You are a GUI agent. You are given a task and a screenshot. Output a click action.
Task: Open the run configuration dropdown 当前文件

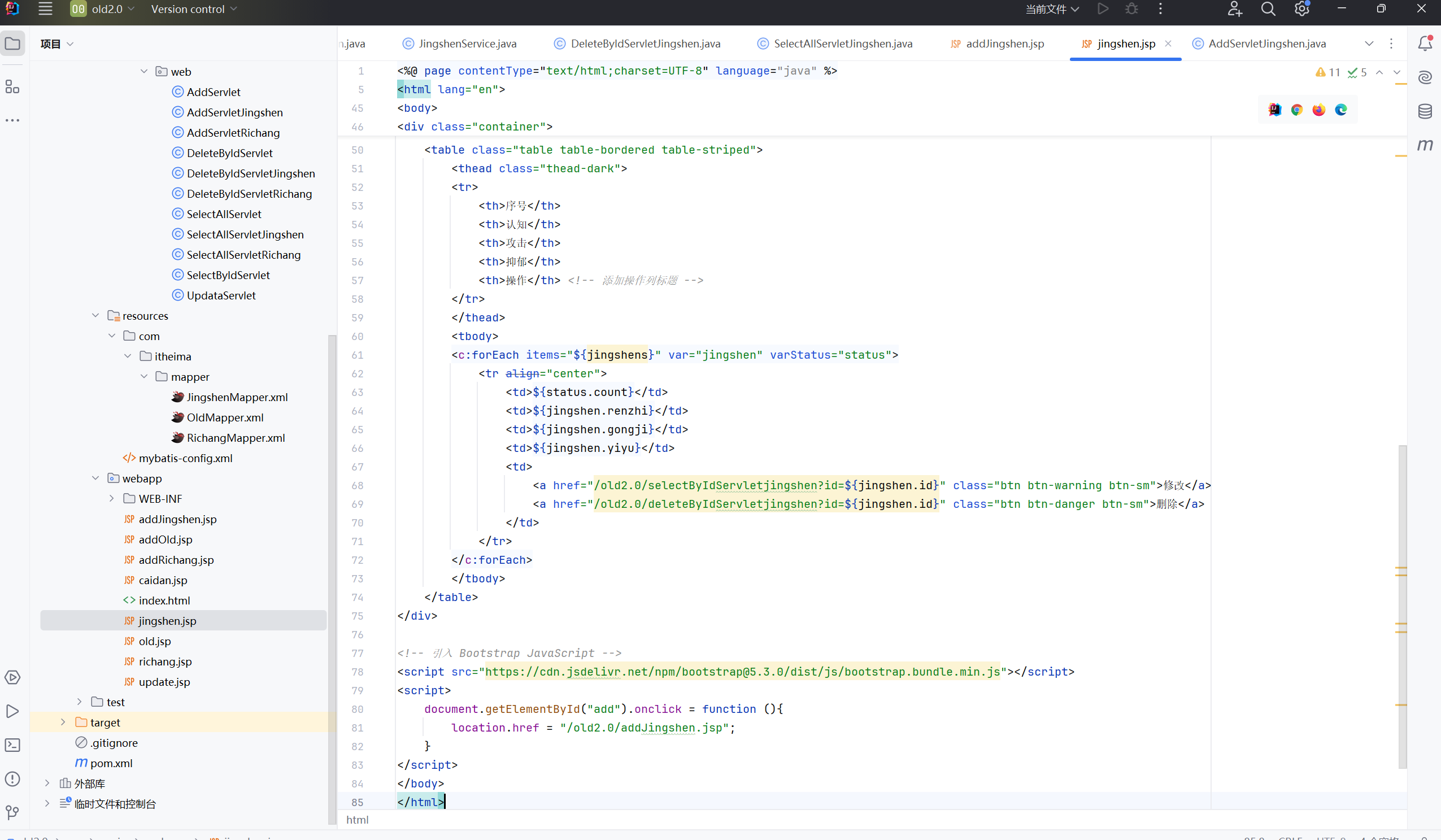tap(1052, 9)
